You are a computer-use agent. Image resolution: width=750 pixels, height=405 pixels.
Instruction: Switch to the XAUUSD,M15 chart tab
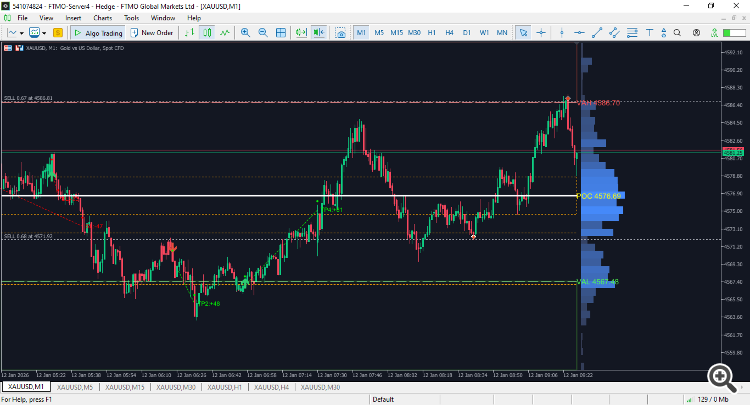(x=125, y=387)
